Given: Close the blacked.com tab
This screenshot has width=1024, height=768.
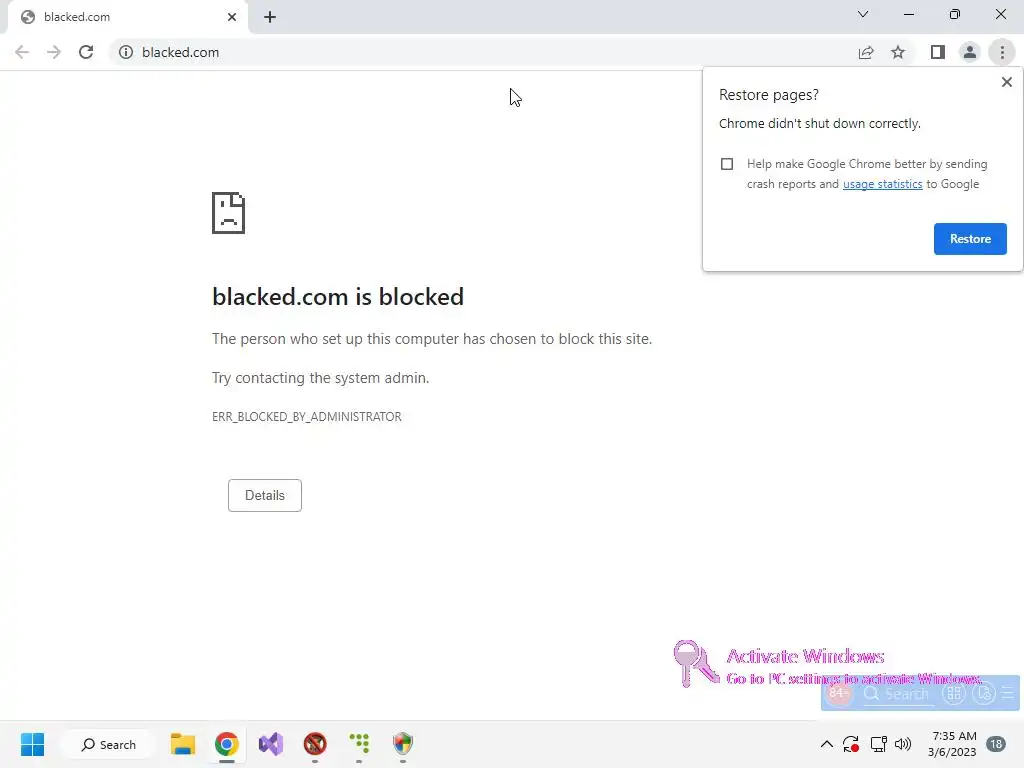Looking at the screenshot, I should 232,17.
